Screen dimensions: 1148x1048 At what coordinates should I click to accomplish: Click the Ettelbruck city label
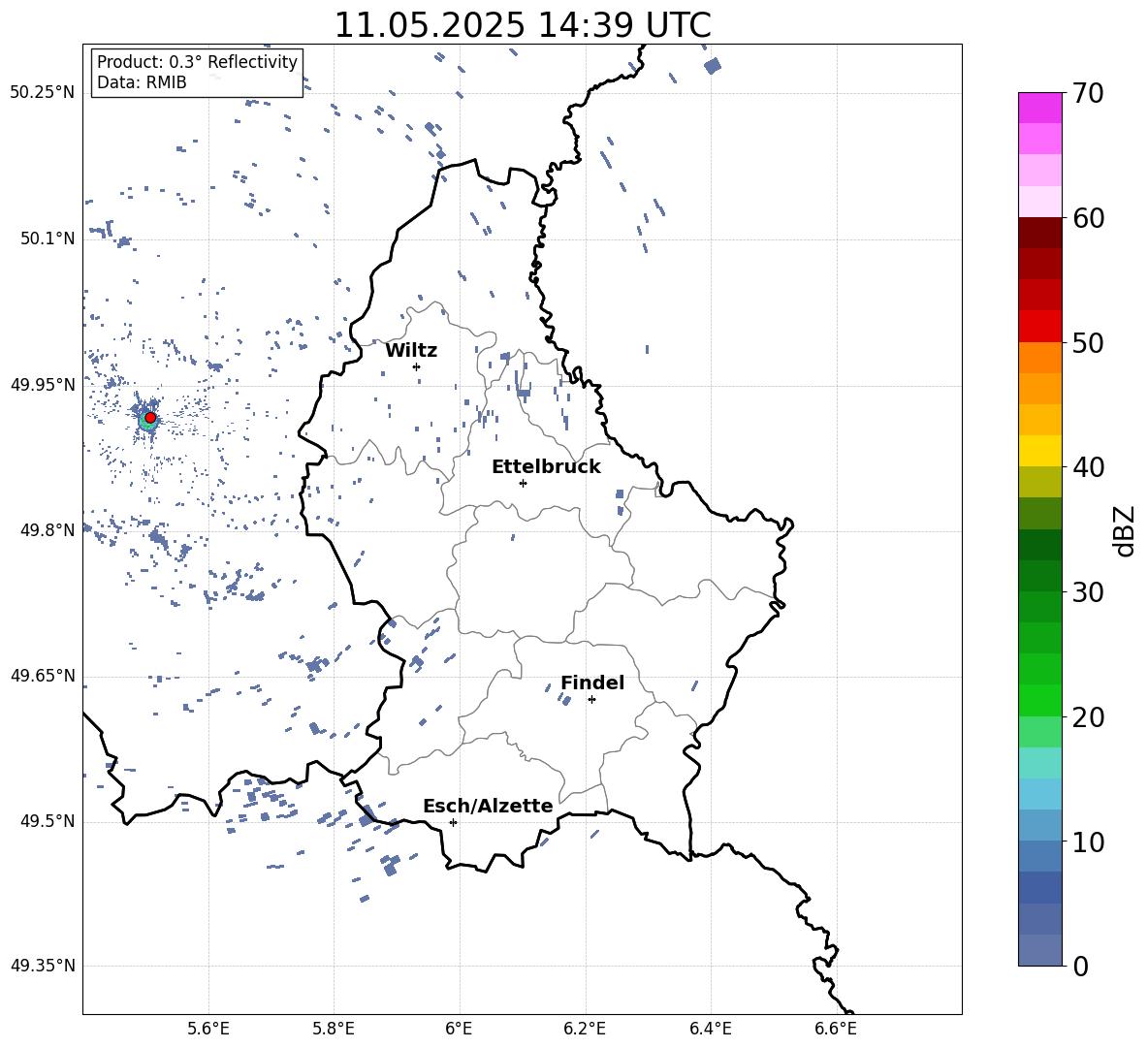(x=546, y=467)
